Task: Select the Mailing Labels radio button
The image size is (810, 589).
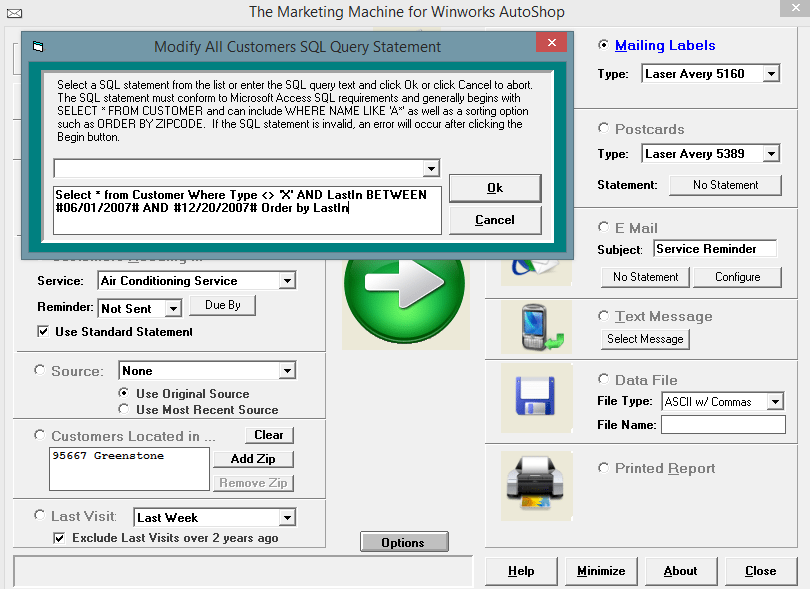Action: coord(604,45)
